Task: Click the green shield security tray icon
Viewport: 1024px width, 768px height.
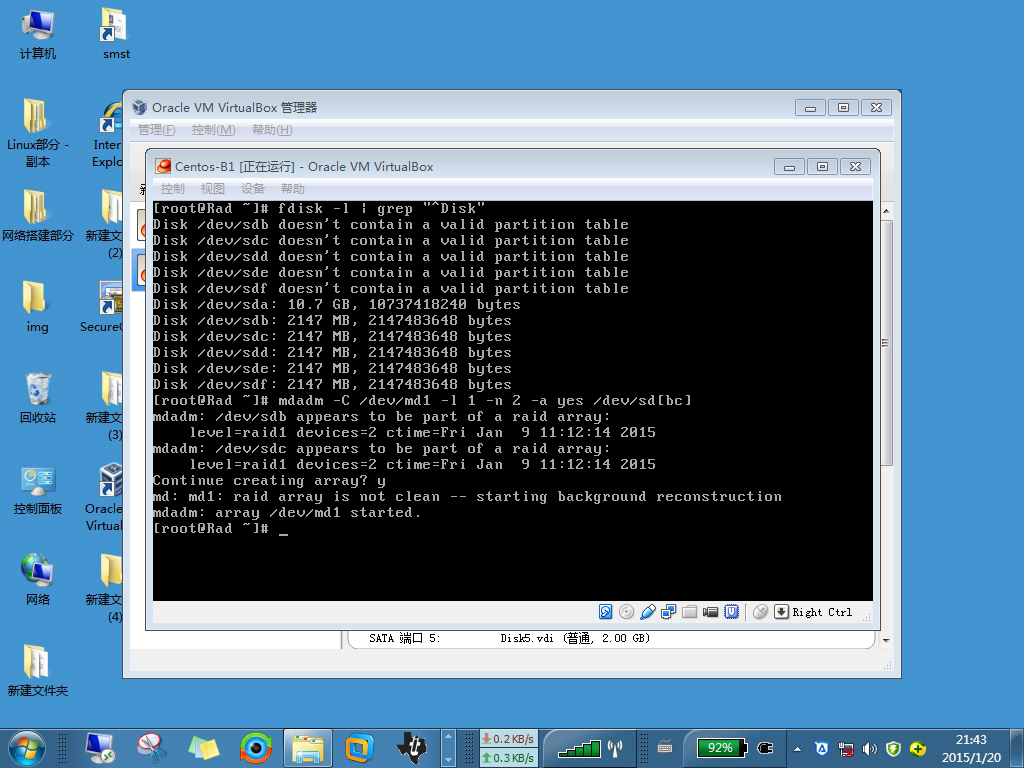Action: (x=893, y=749)
